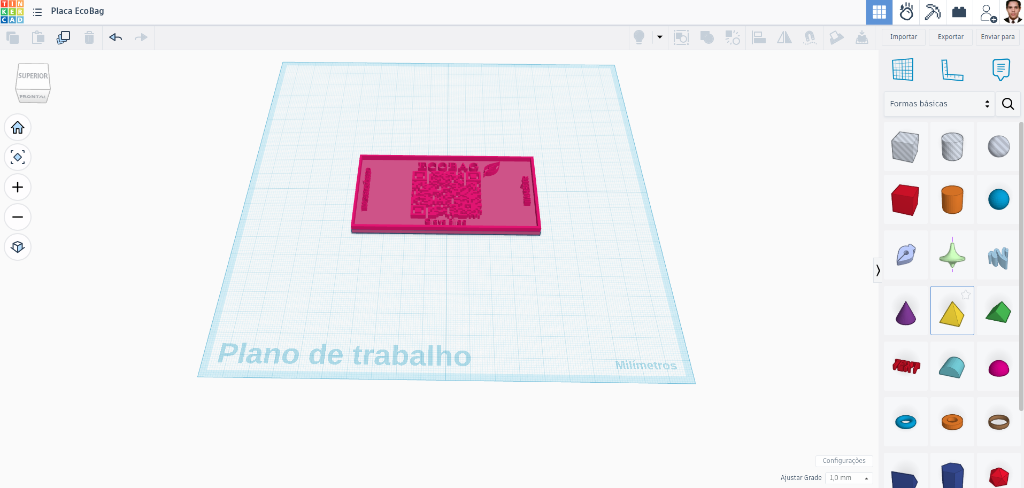Open the designs list icon
Image resolution: width=1024 pixels, height=488 pixels.
(37, 12)
